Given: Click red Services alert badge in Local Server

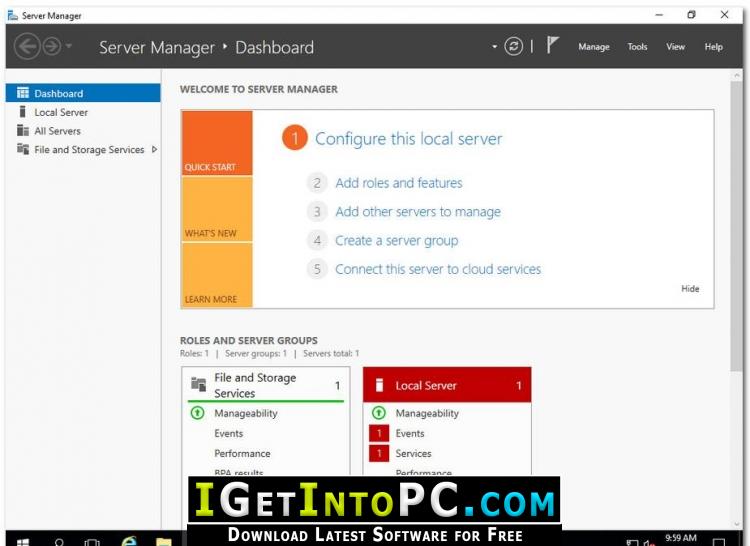Looking at the screenshot, I should pyautogui.click(x=379, y=453).
